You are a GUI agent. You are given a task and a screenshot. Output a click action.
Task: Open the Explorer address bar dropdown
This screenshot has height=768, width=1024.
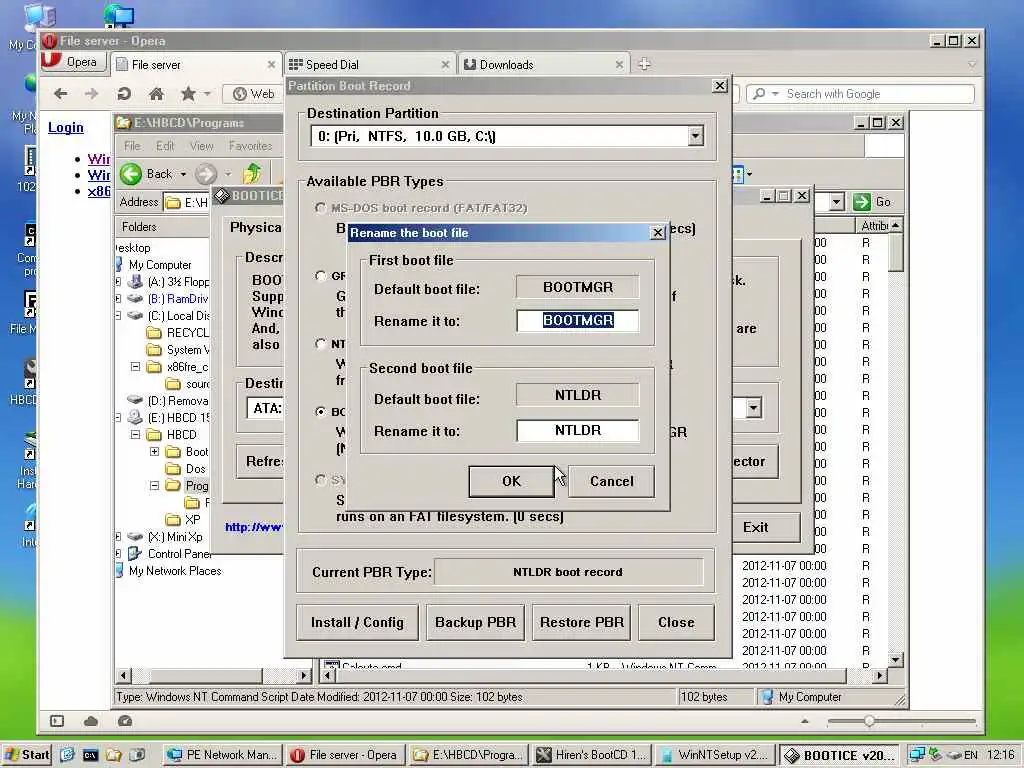[837, 202]
